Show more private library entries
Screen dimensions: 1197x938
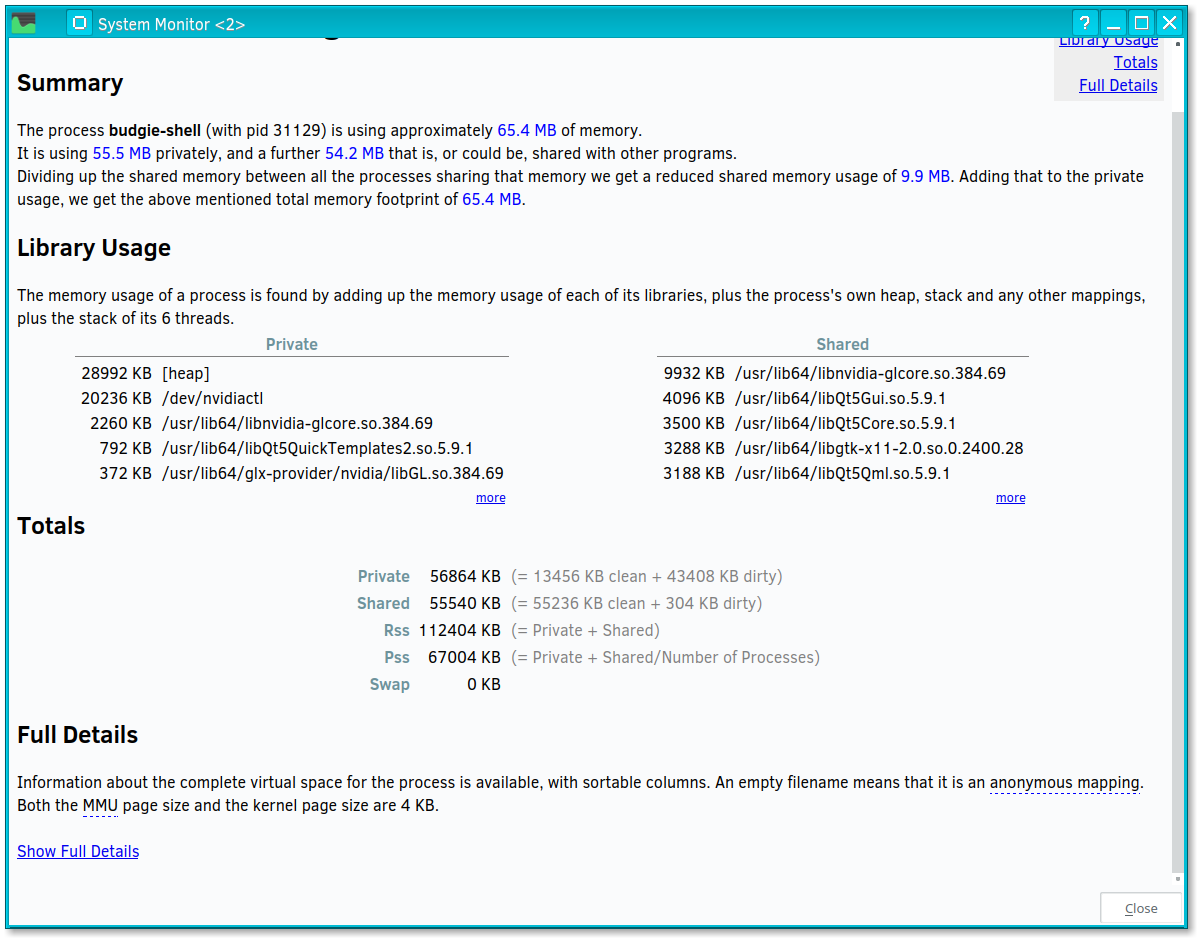click(490, 498)
